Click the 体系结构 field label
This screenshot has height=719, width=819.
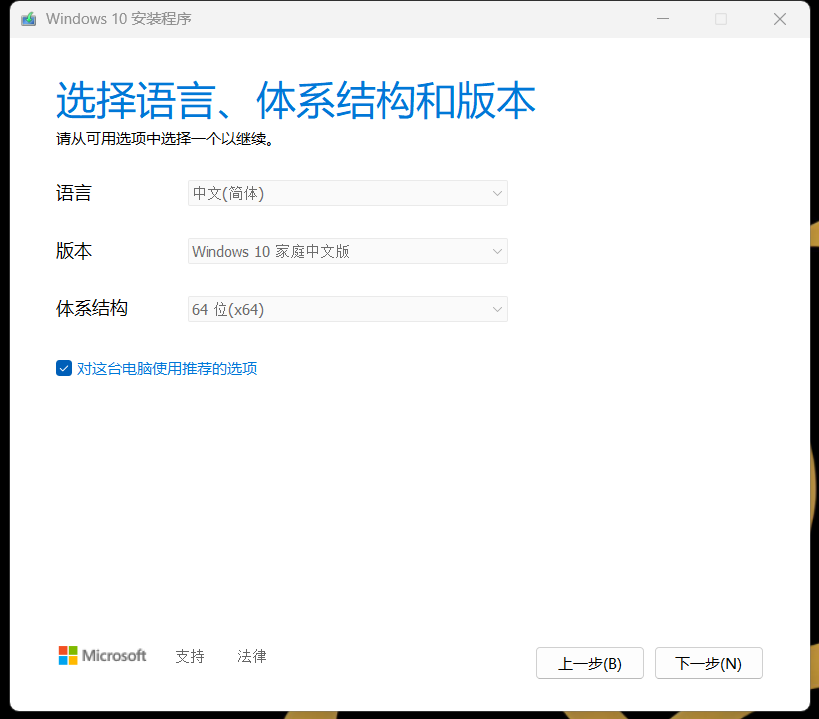pyautogui.click(x=92, y=309)
